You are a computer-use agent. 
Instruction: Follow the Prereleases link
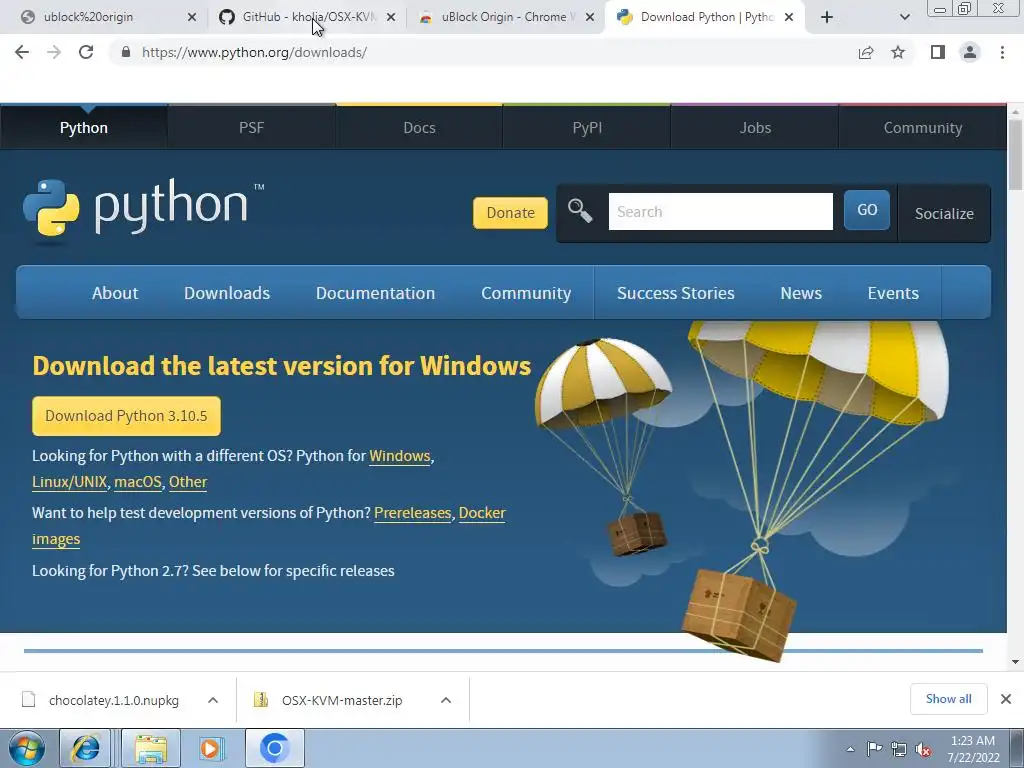(412, 513)
